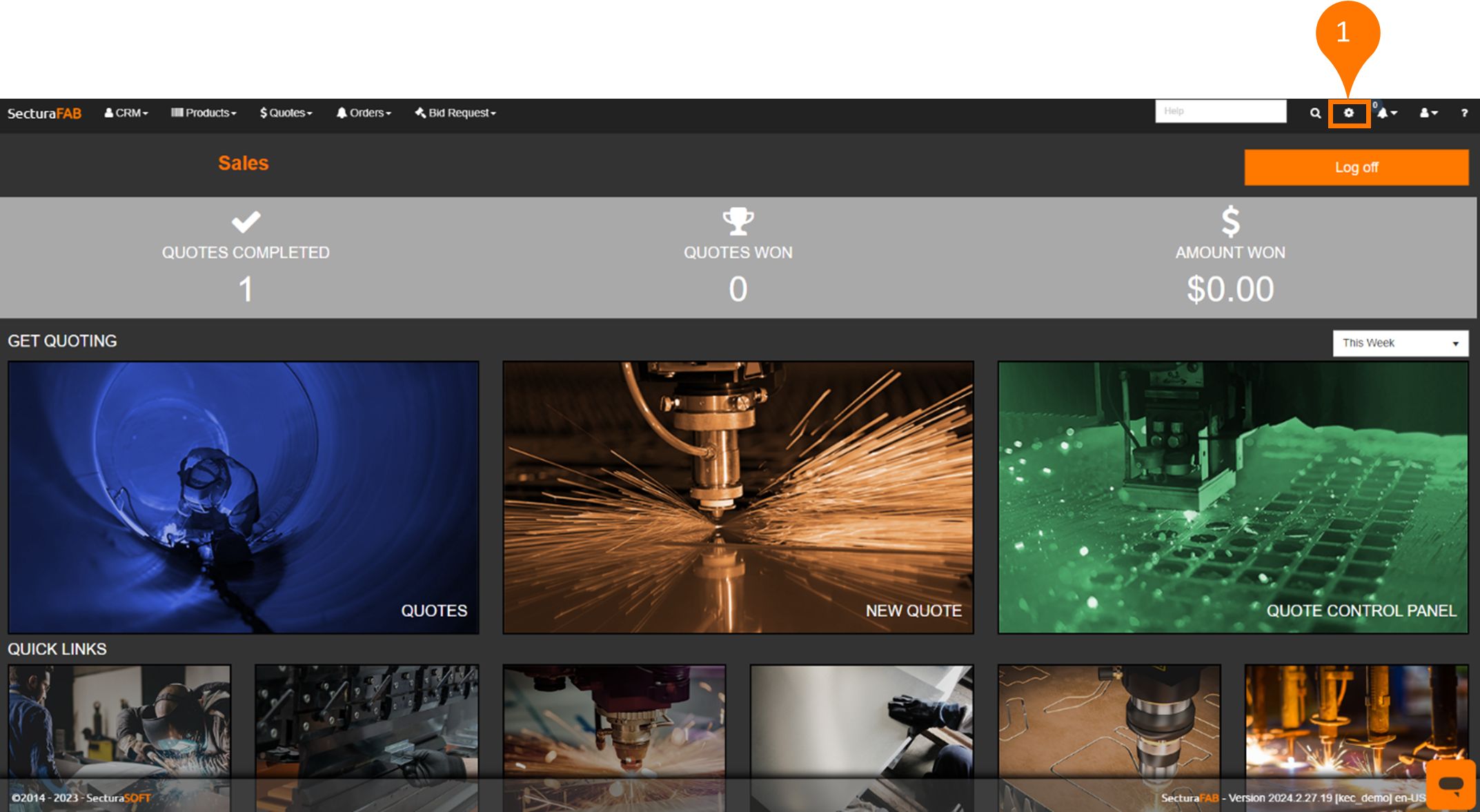Expand the This Week period dropdown
Viewport: 1480px width, 812px height.
(1400, 343)
